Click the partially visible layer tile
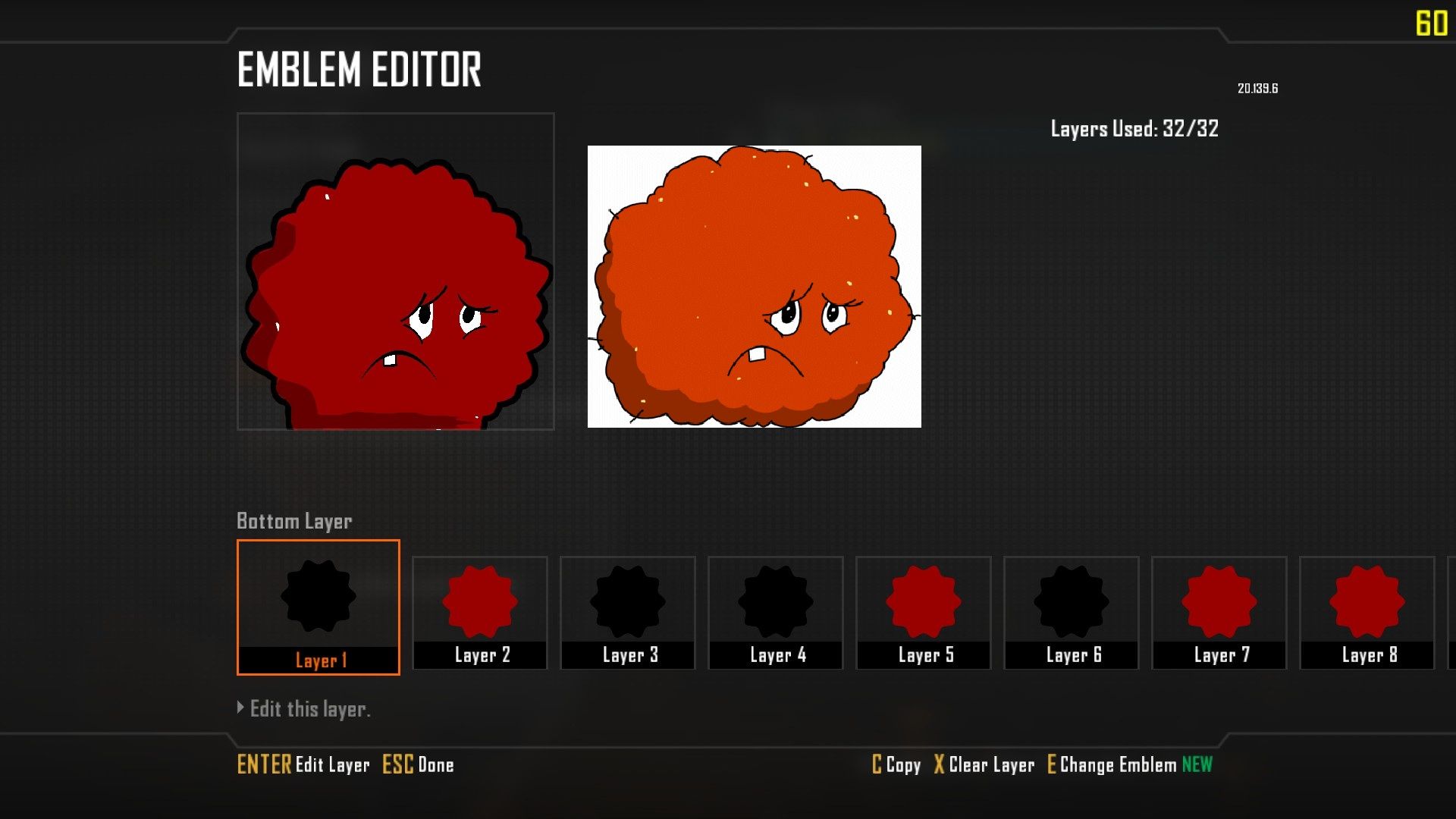The image size is (1456, 819). [x=1451, y=613]
